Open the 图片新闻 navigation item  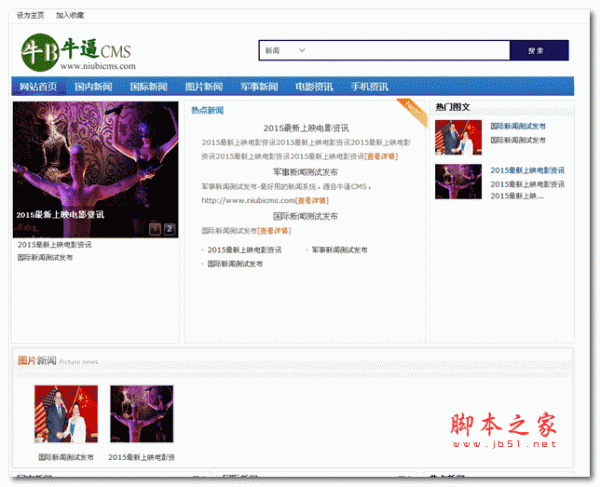tap(204, 86)
